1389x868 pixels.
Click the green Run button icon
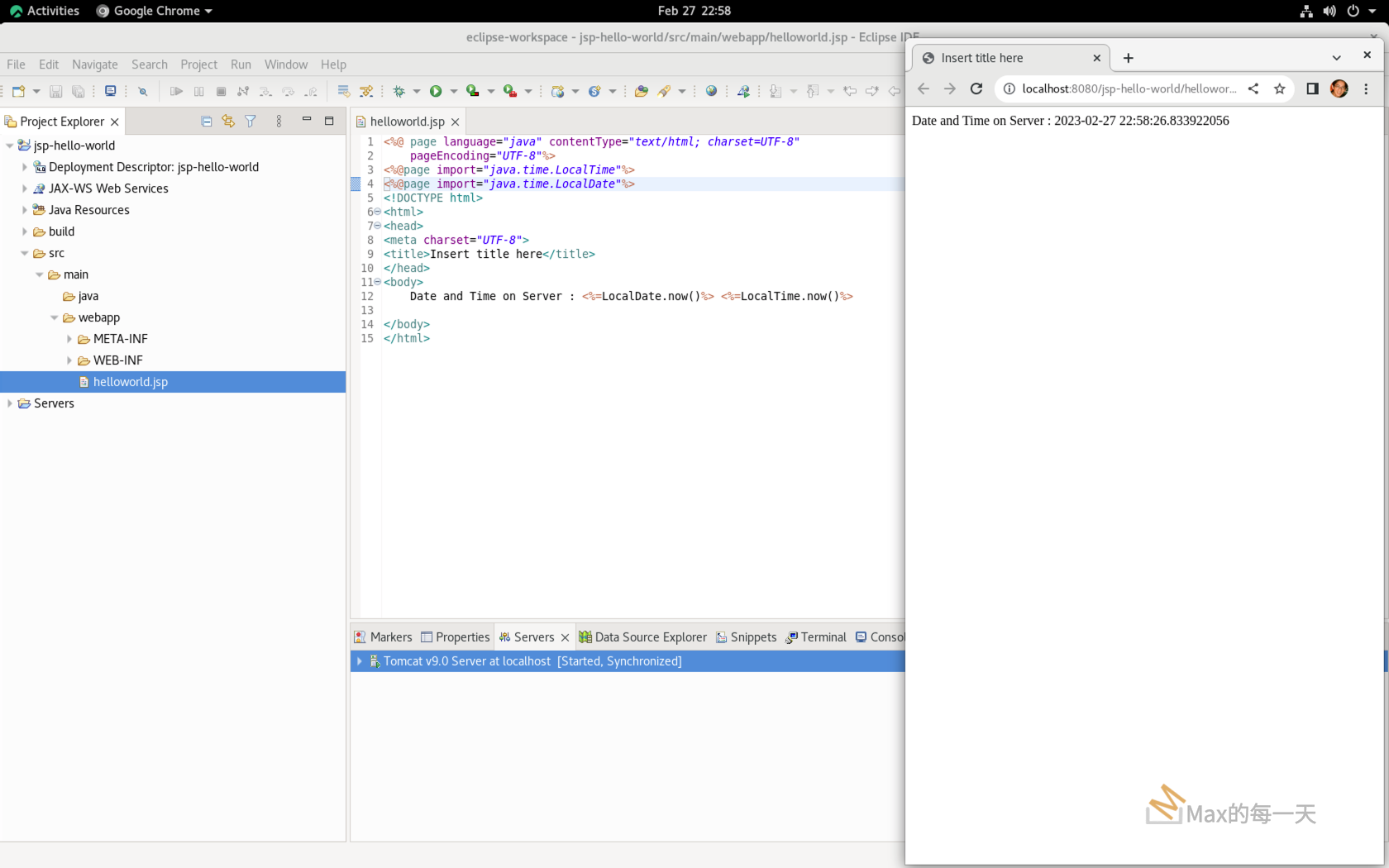pos(436,91)
